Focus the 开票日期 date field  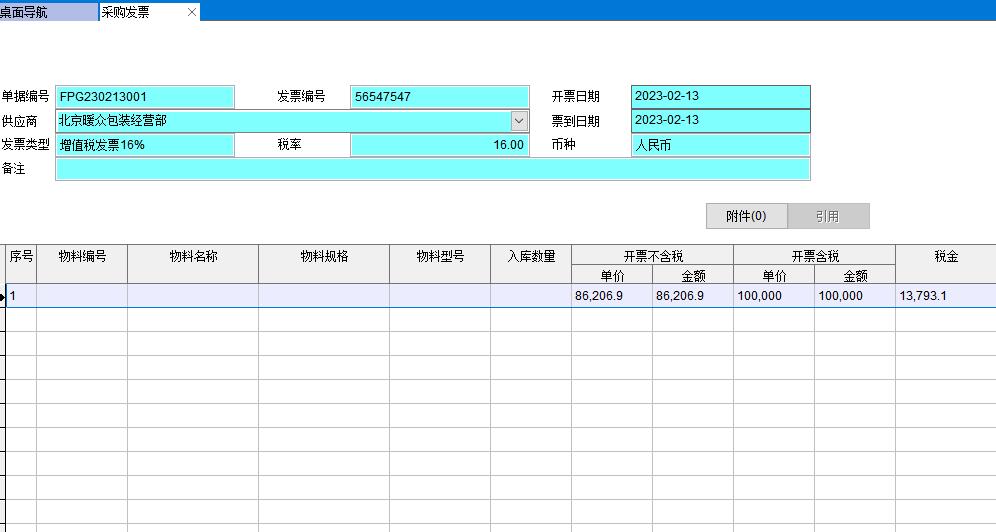[x=721, y=97]
